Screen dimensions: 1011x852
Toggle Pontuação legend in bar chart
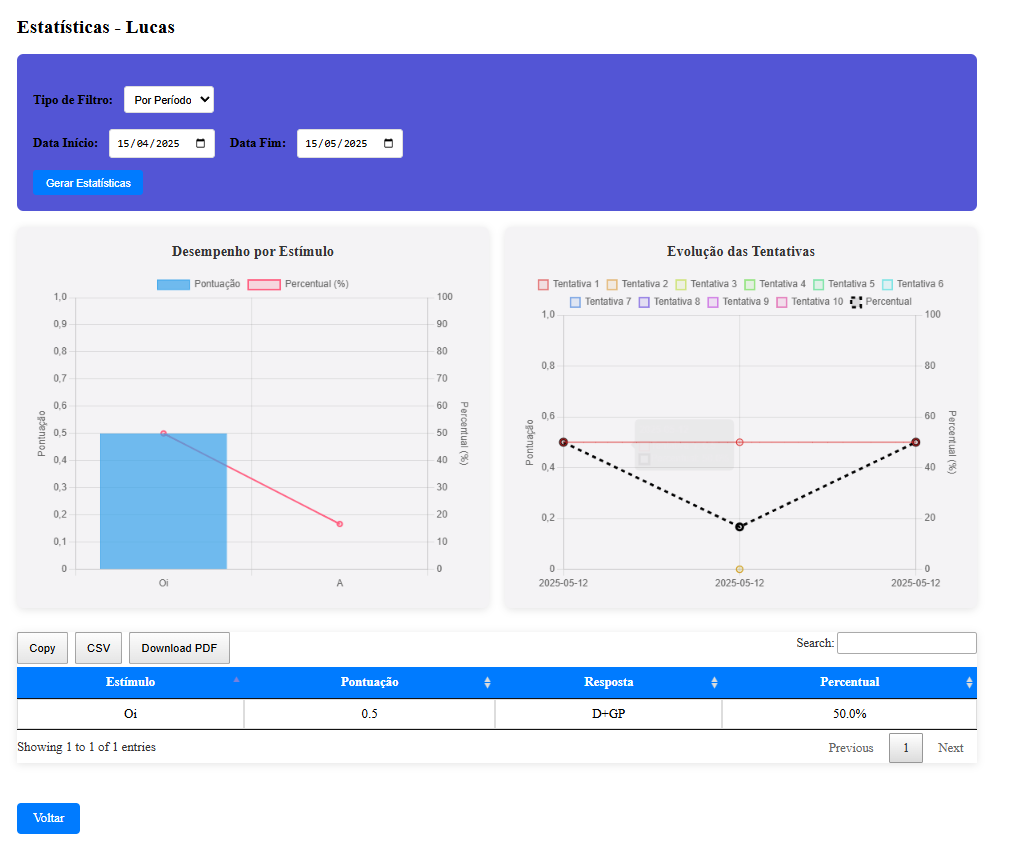[198, 284]
